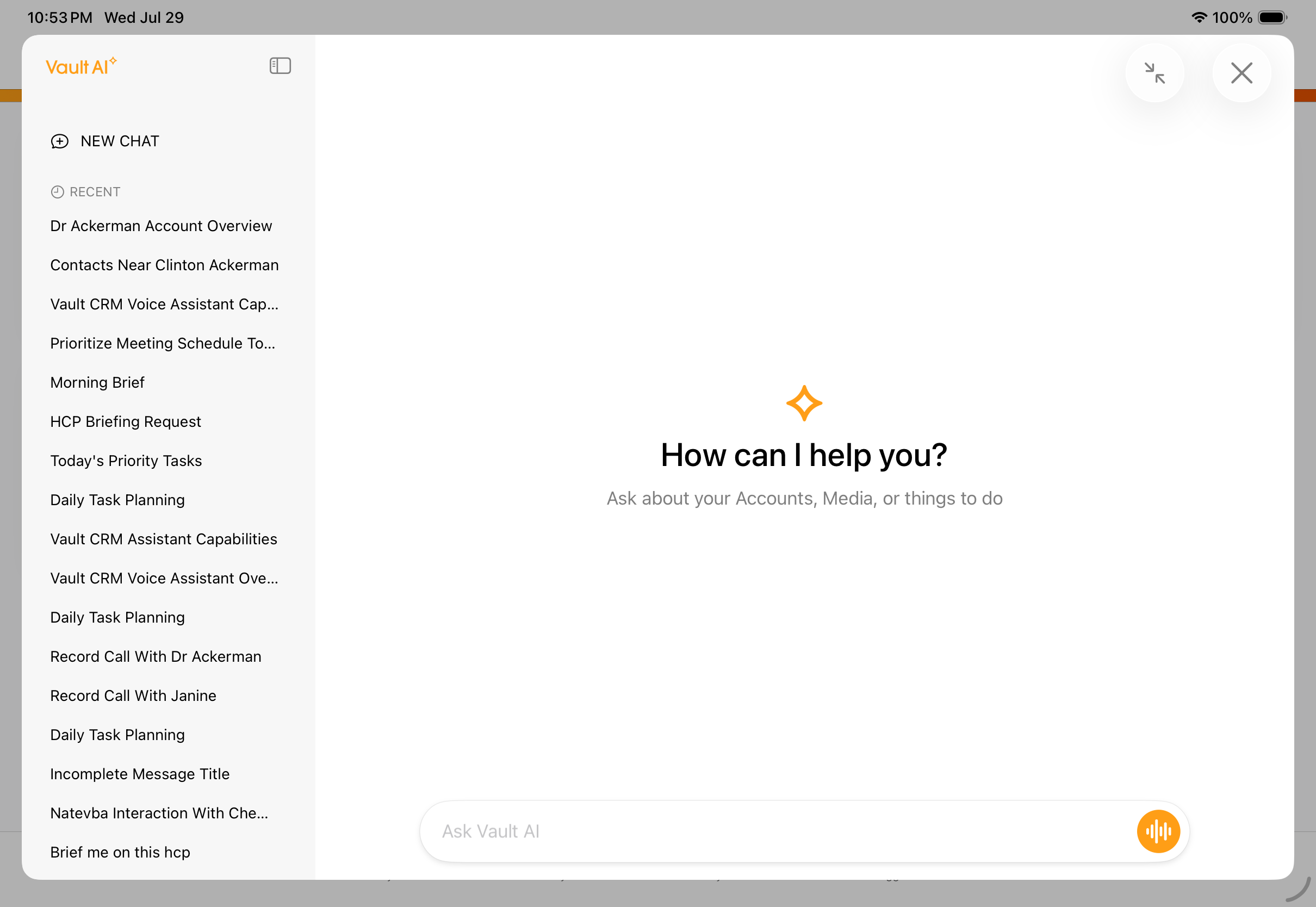Open Prioritize Meeting Schedule To... chat

163,344
